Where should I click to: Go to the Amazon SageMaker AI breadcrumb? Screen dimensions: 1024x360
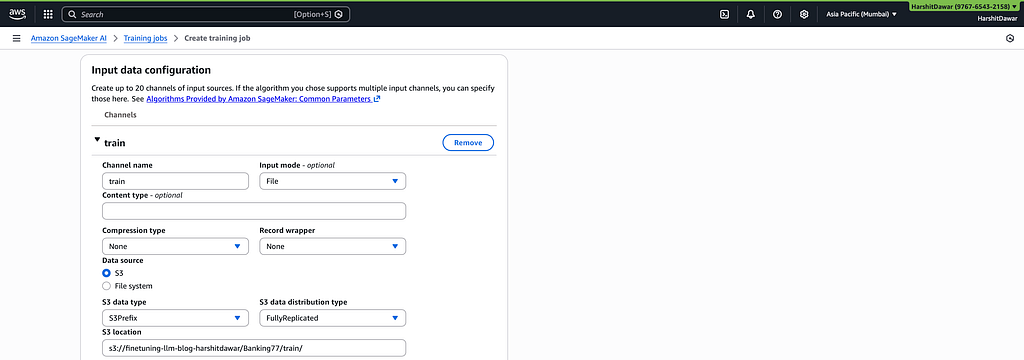coord(69,39)
